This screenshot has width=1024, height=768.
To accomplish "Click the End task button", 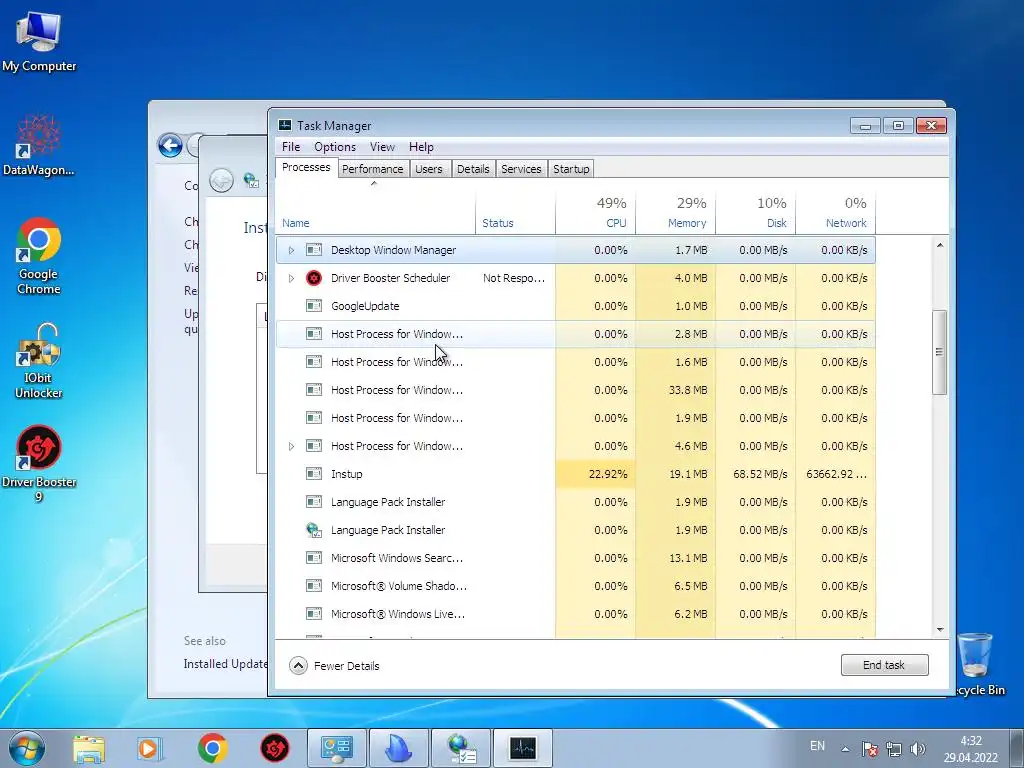I will tap(884, 665).
